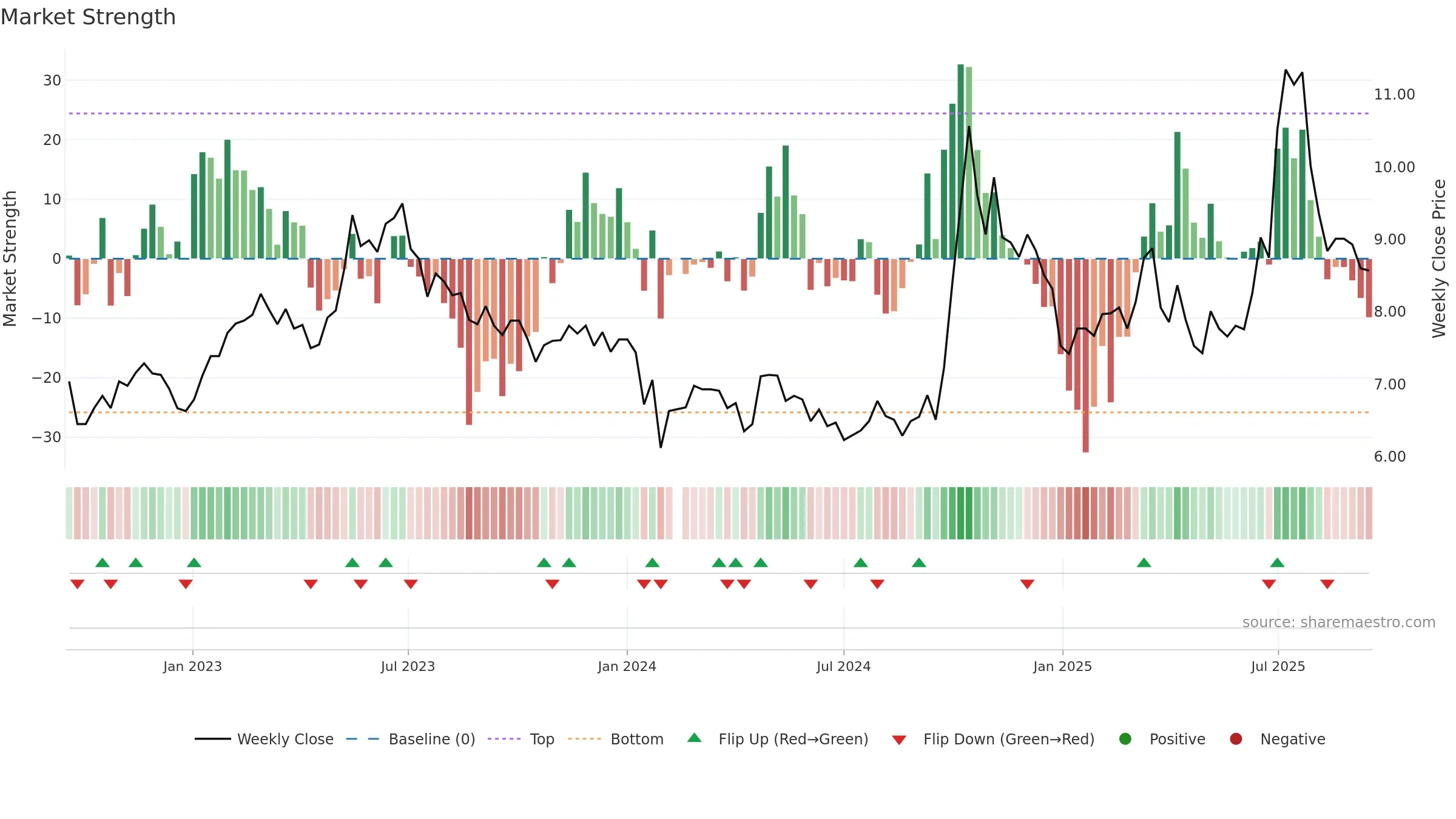Image resolution: width=1456 pixels, height=819 pixels.
Task: Click the Weekly Close Price axis title
Action: click(1439, 258)
